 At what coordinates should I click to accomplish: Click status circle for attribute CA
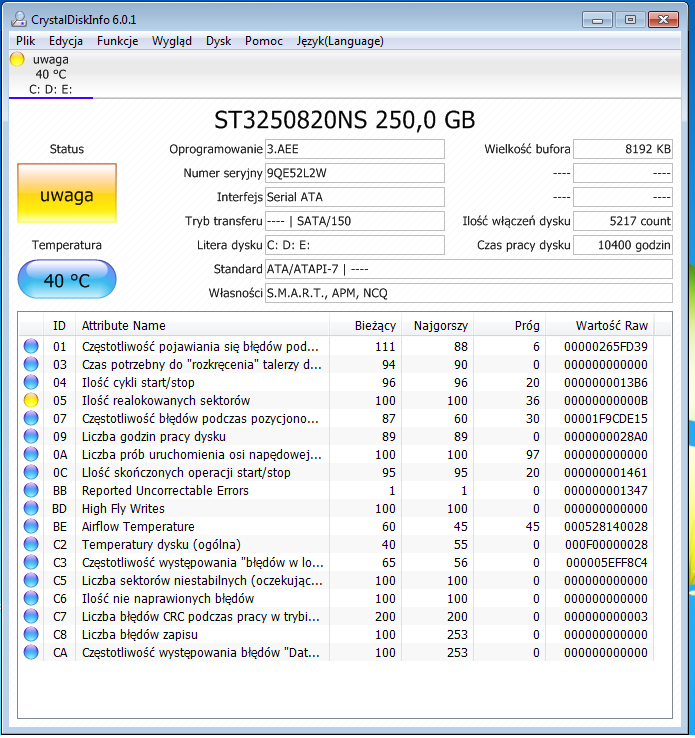tap(31, 652)
